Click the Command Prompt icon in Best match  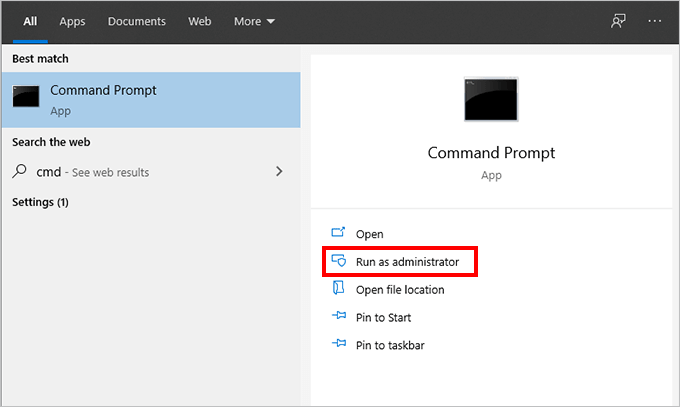tap(26, 96)
